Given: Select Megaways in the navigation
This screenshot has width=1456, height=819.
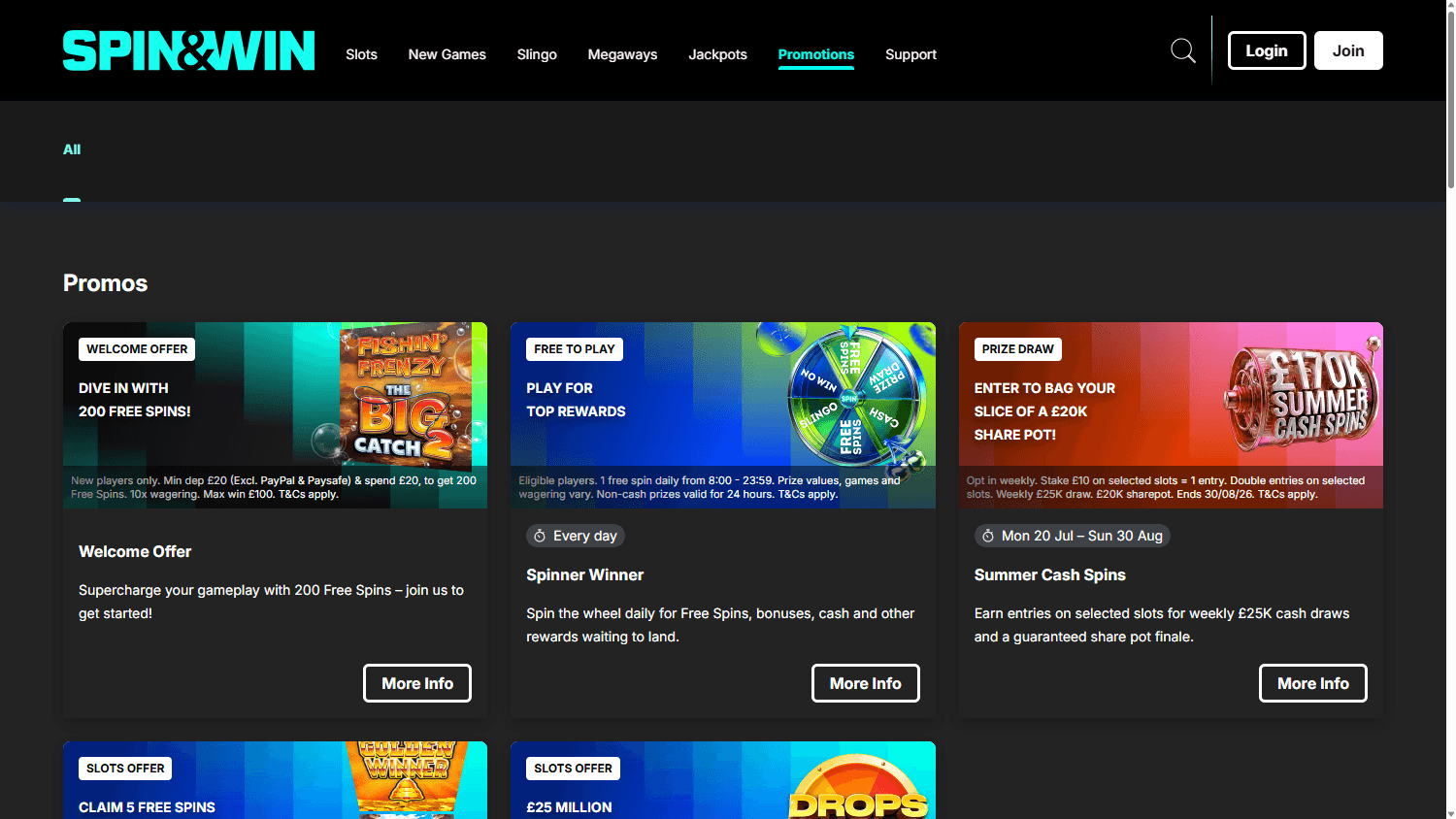Looking at the screenshot, I should (x=622, y=54).
